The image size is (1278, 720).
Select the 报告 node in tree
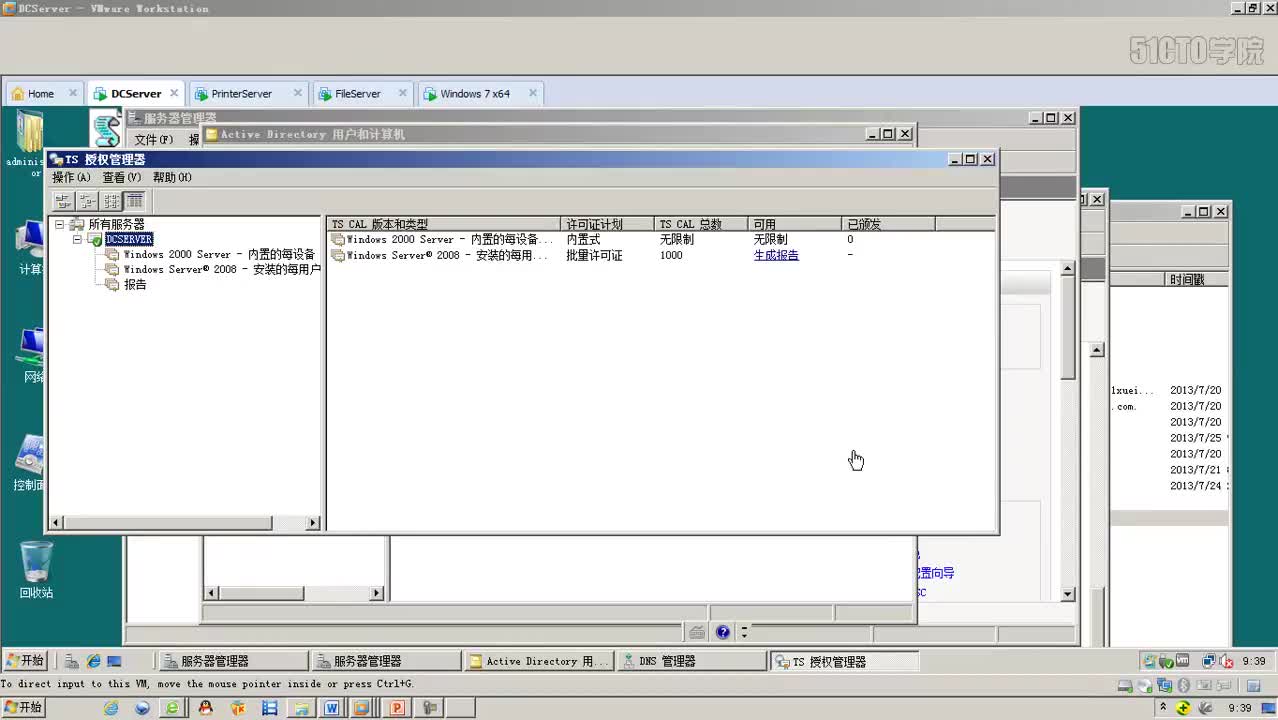coord(135,284)
